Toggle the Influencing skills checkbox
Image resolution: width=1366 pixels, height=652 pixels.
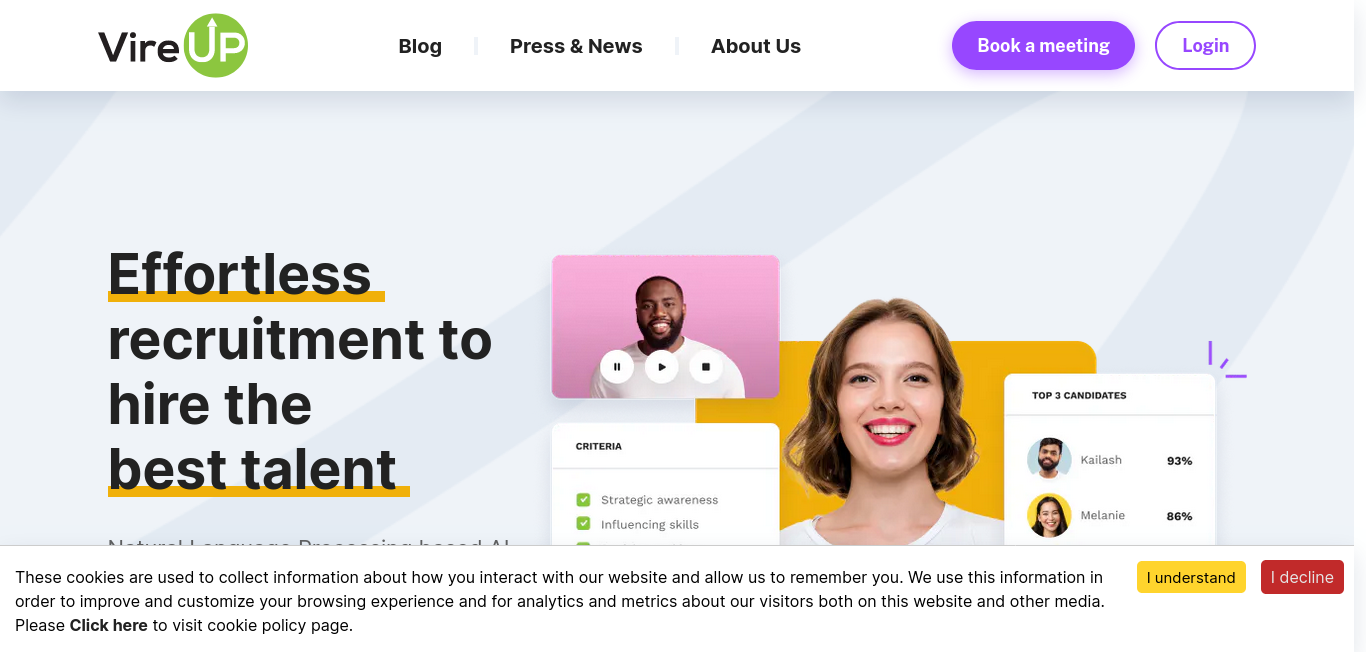(x=583, y=524)
